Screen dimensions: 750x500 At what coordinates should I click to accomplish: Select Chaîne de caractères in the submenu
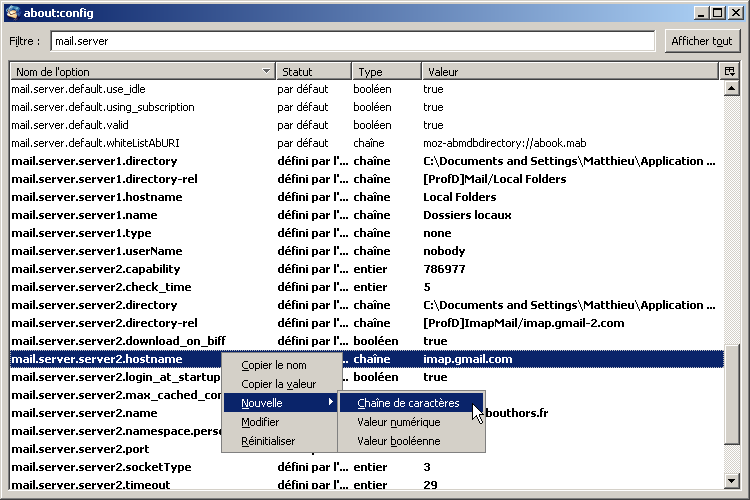pyautogui.click(x=409, y=403)
